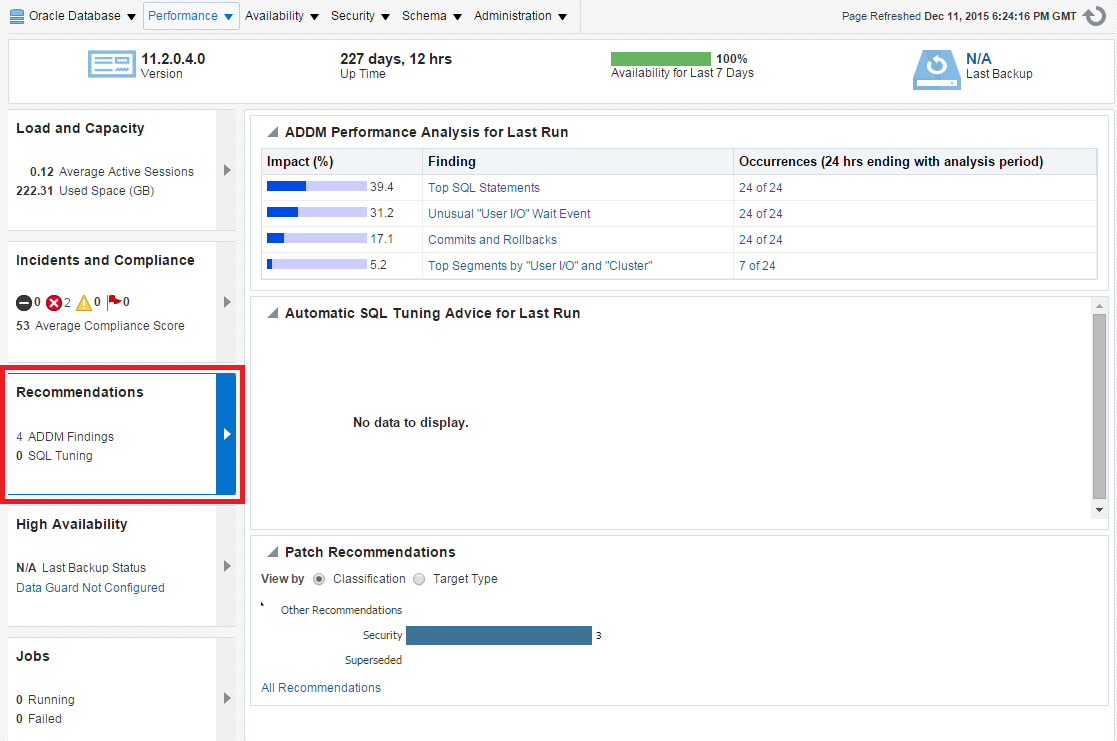1117x741 pixels.
Task: Open Top Segments by "User I/O" and "Cluster"
Action: point(540,266)
